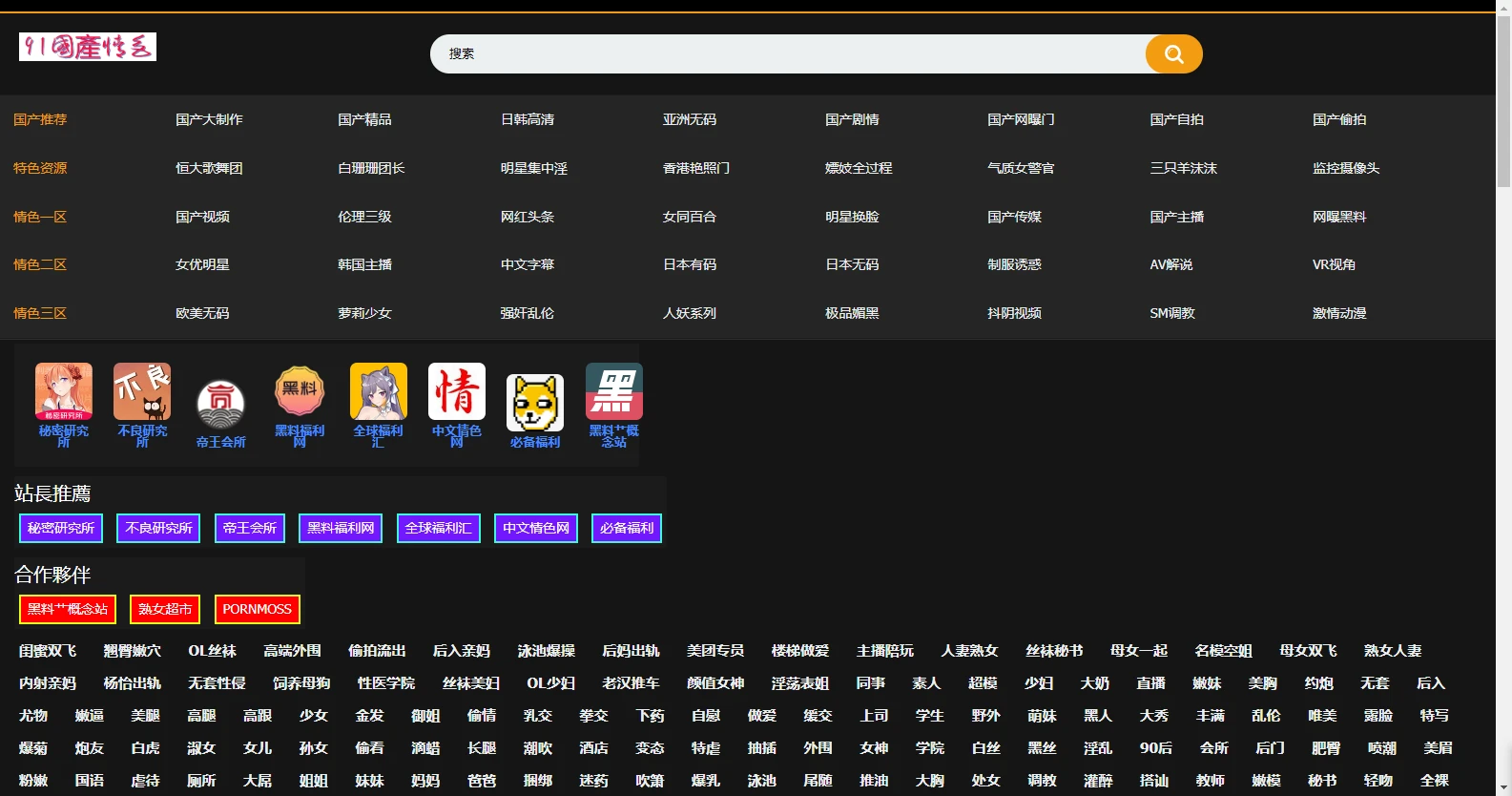Click the red PORNMOSS partner button
The width and height of the screenshot is (1512, 796).
[257, 609]
